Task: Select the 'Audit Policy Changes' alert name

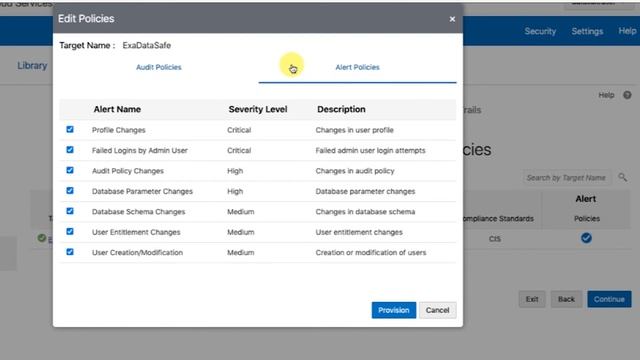Action: coord(128,171)
